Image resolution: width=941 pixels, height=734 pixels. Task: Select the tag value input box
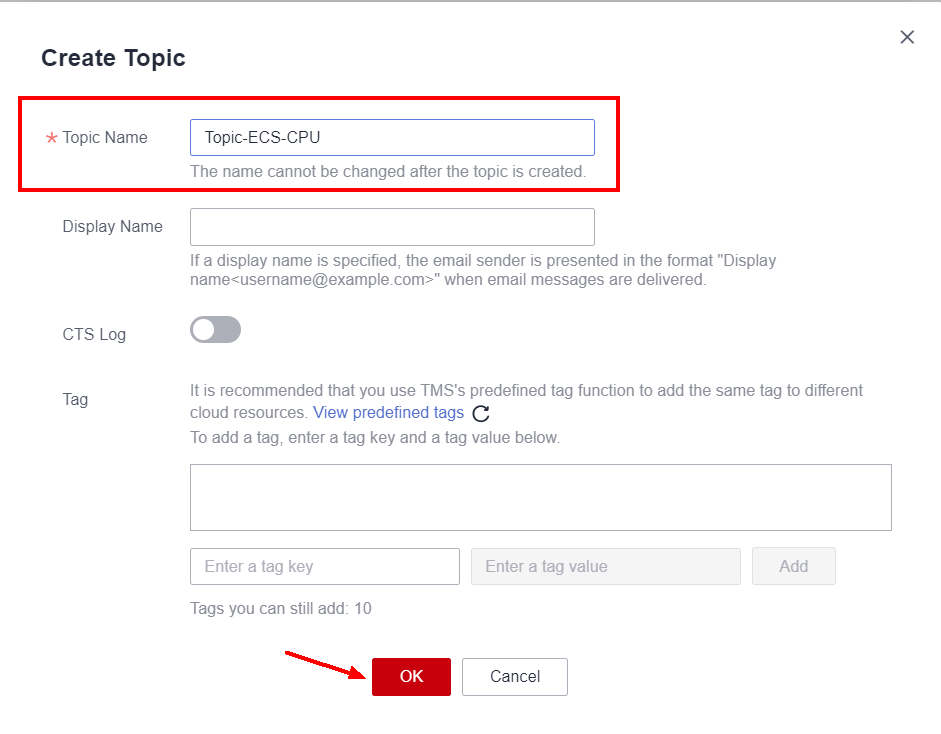605,566
